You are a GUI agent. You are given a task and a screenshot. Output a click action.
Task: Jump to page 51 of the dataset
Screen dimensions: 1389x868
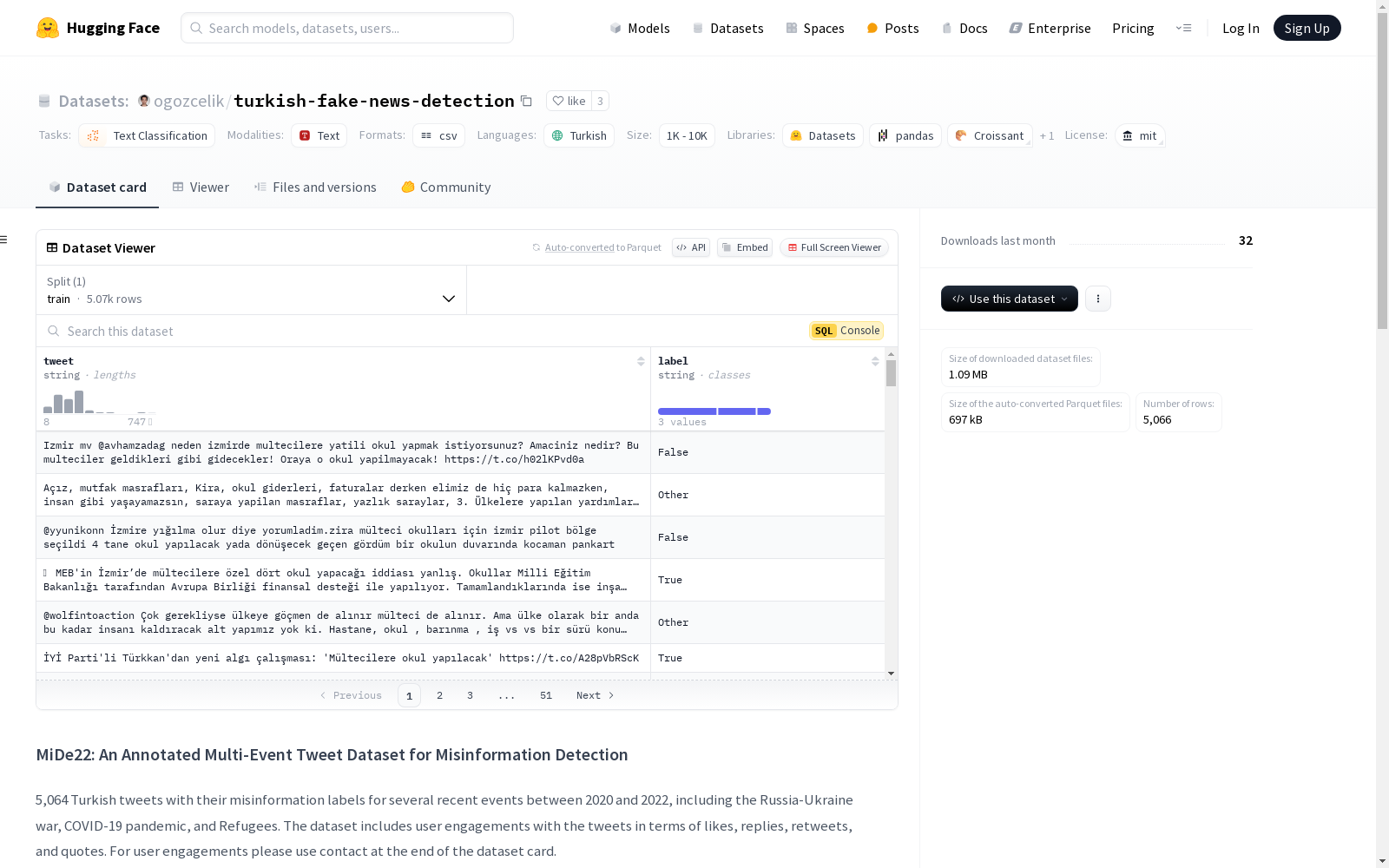(546, 695)
